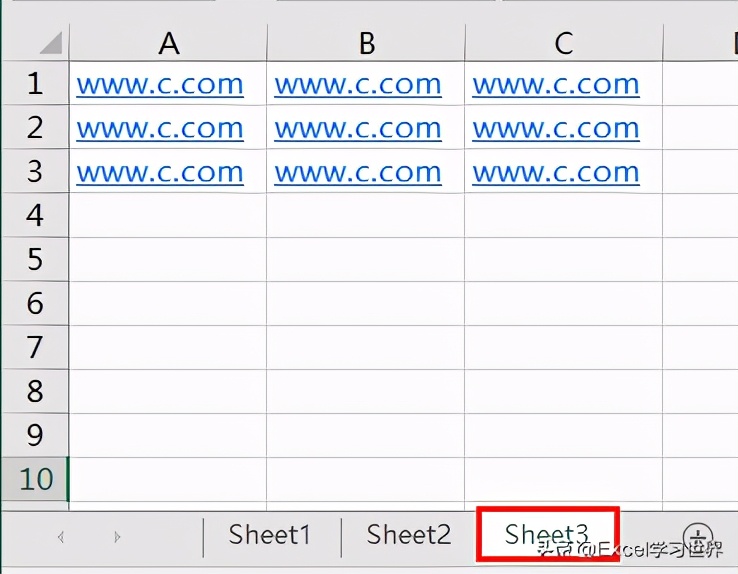
Task: Follow the www.c.com hyperlink in cell C1
Action: (x=556, y=85)
